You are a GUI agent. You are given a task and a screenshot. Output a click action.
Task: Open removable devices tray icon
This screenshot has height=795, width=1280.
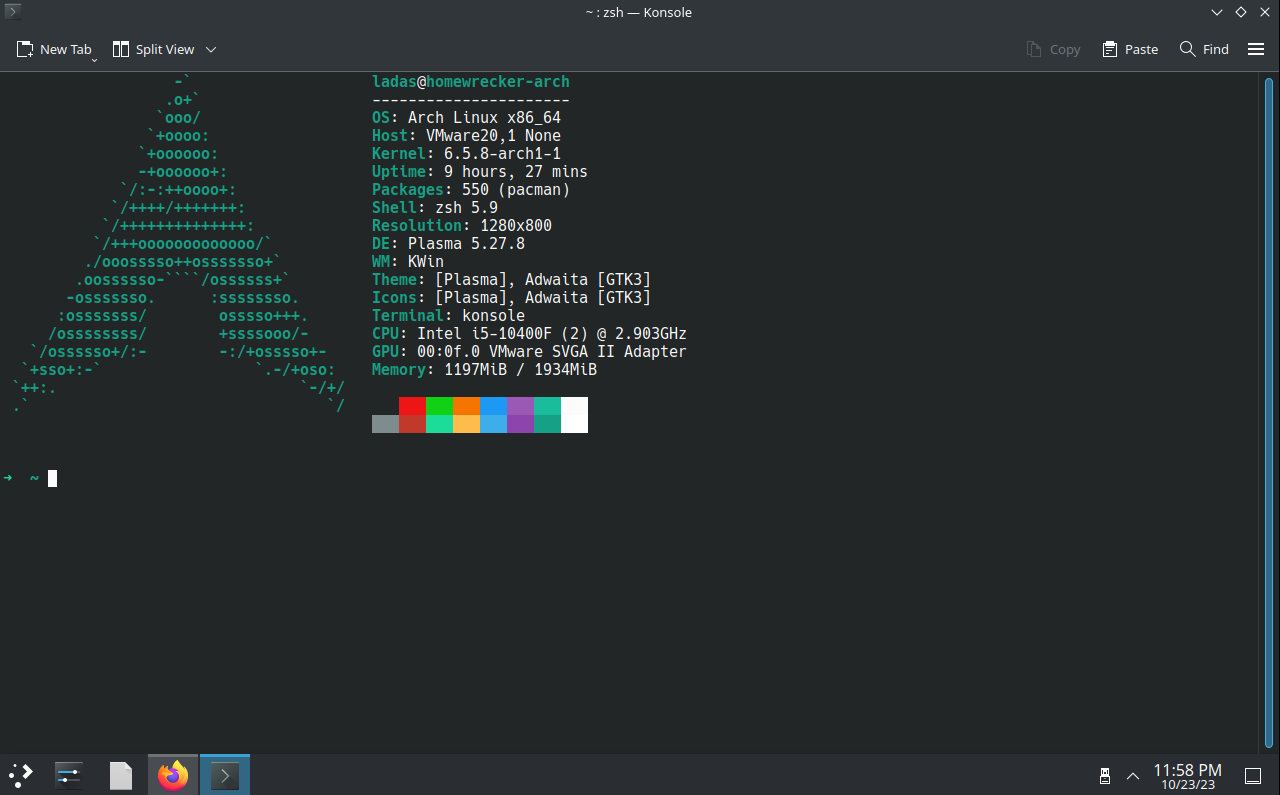[1105, 775]
